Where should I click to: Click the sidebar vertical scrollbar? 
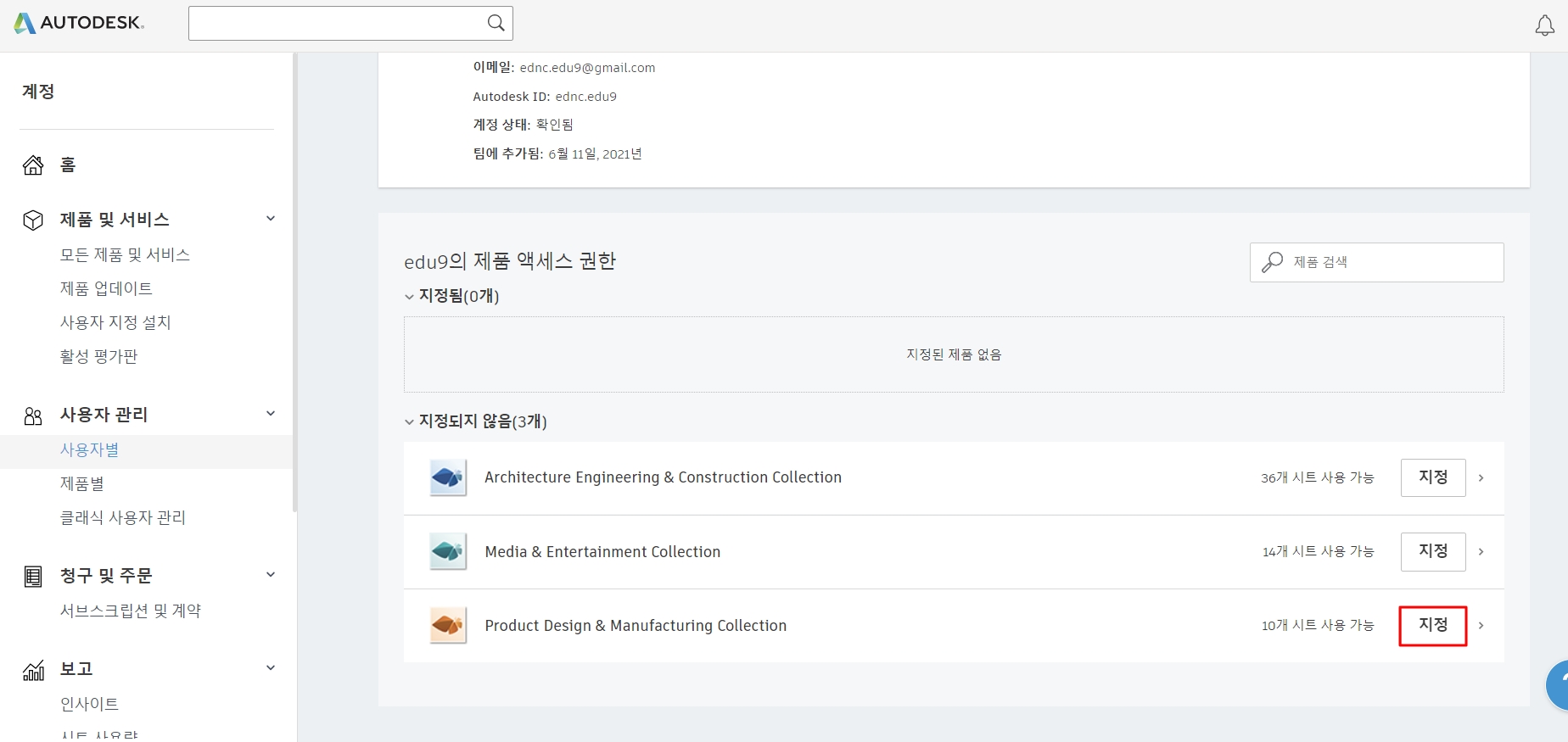(x=294, y=282)
